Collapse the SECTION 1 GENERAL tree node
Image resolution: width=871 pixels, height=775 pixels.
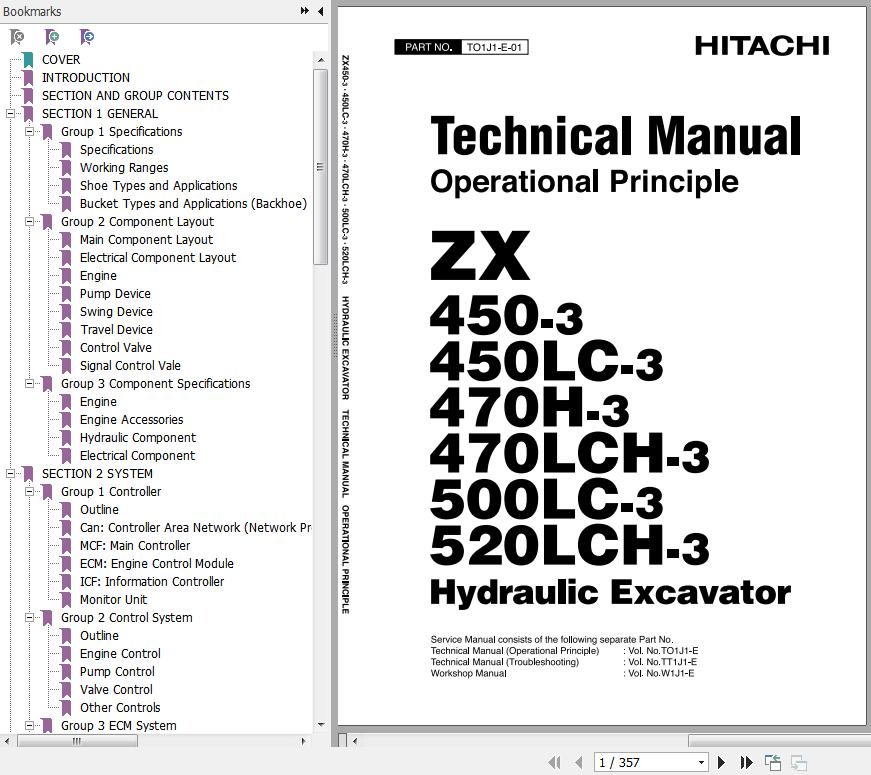click(x=11, y=113)
